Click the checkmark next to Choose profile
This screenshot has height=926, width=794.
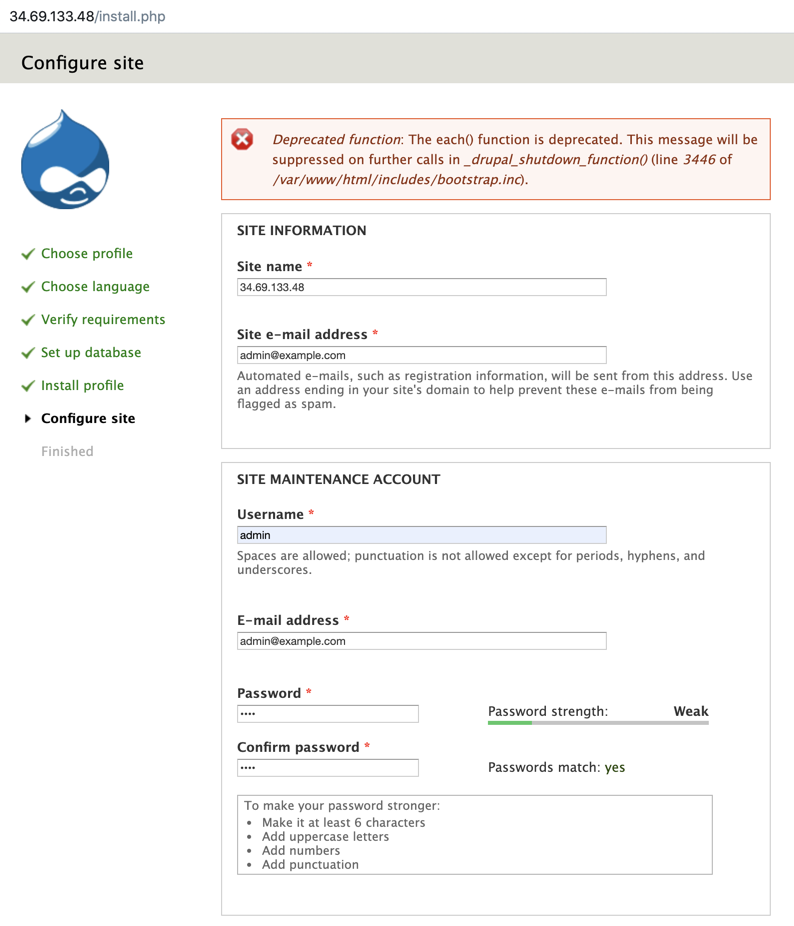point(28,254)
